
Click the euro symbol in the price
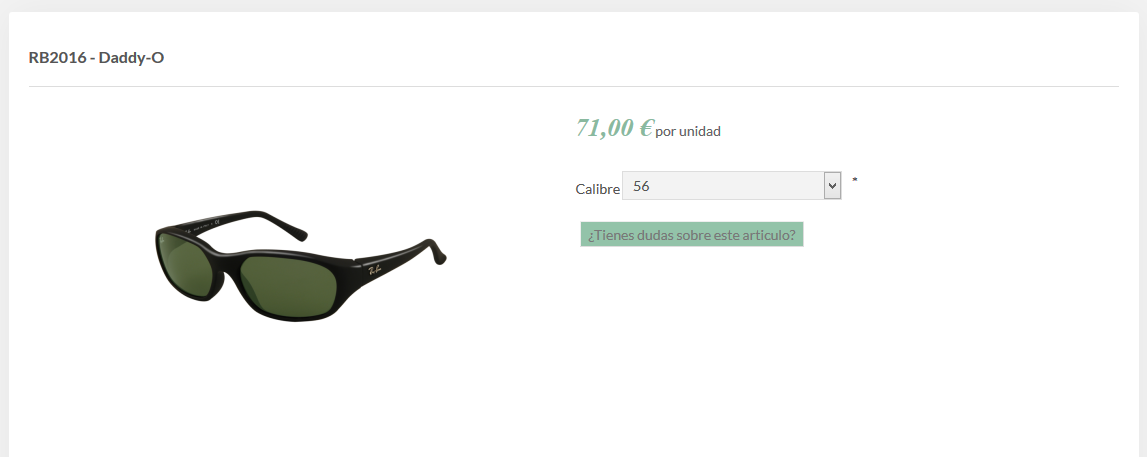pyautogui.click(x=645, y=128)
